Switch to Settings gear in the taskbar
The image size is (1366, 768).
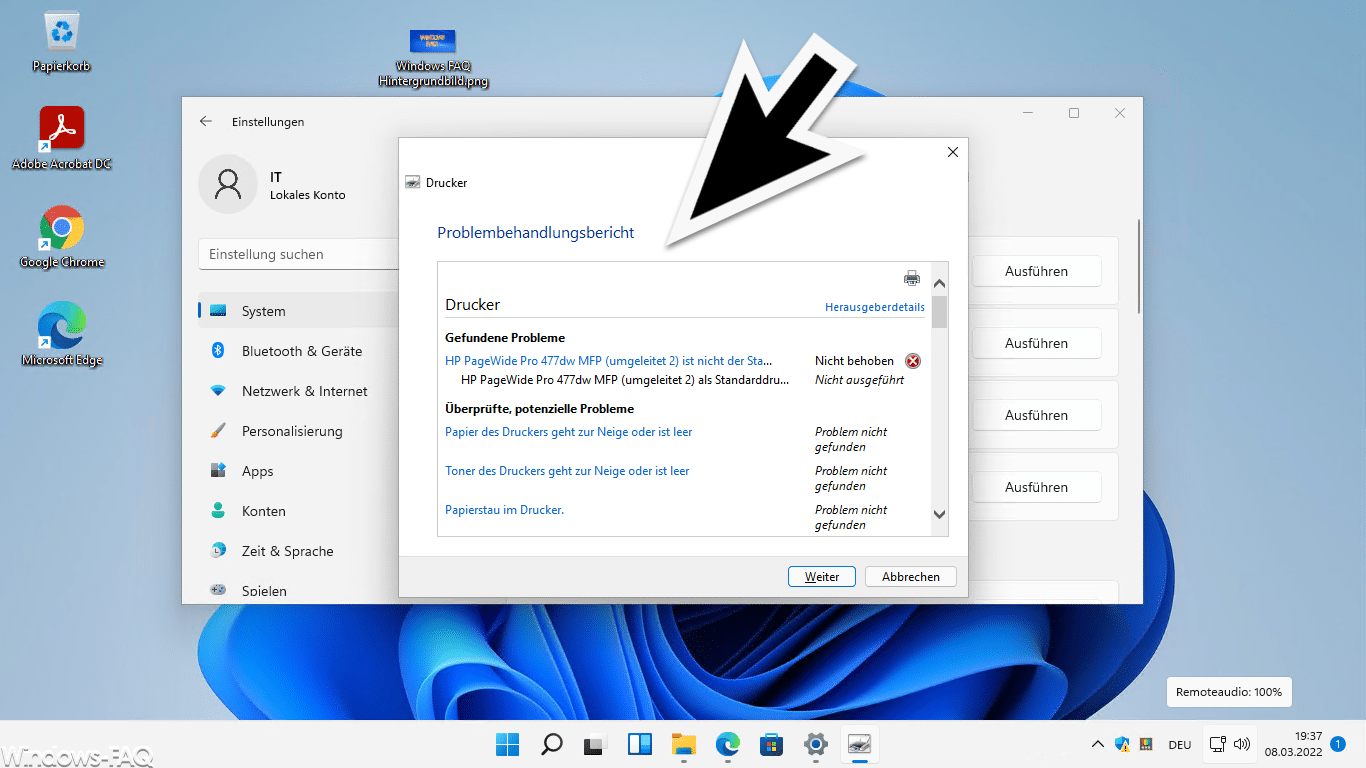click(816, 744)
